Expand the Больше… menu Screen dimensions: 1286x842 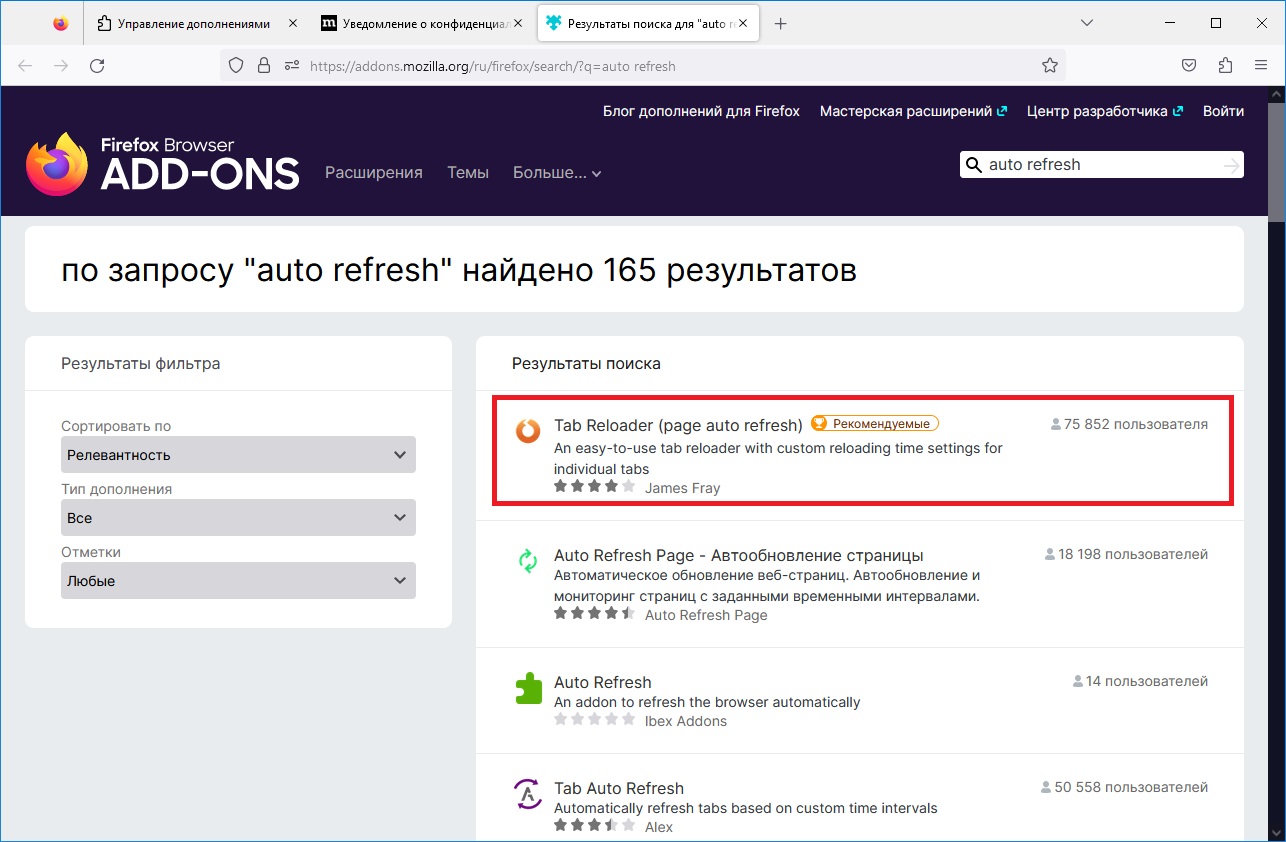557,172
